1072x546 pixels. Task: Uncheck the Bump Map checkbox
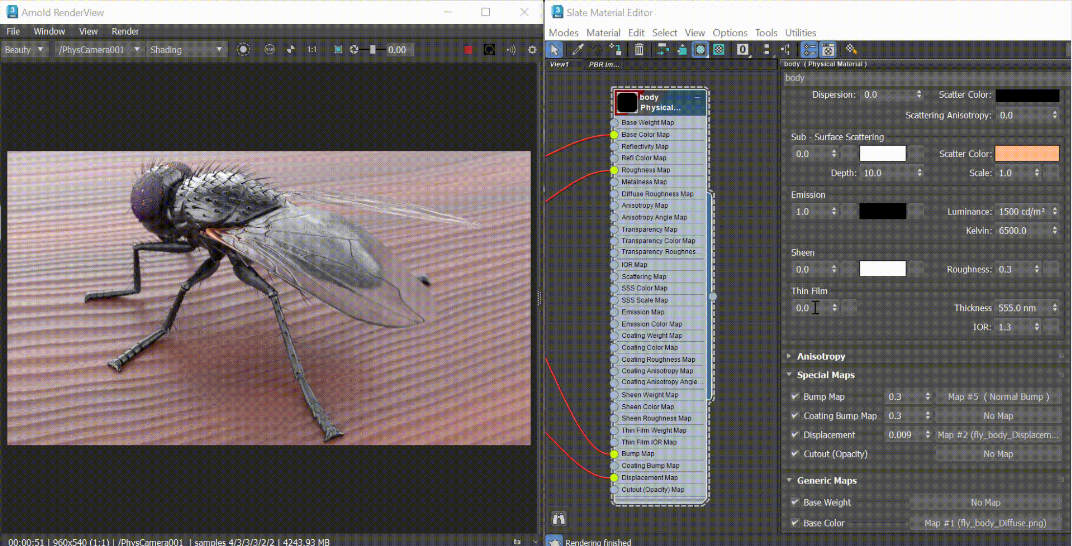coord(795,397)
